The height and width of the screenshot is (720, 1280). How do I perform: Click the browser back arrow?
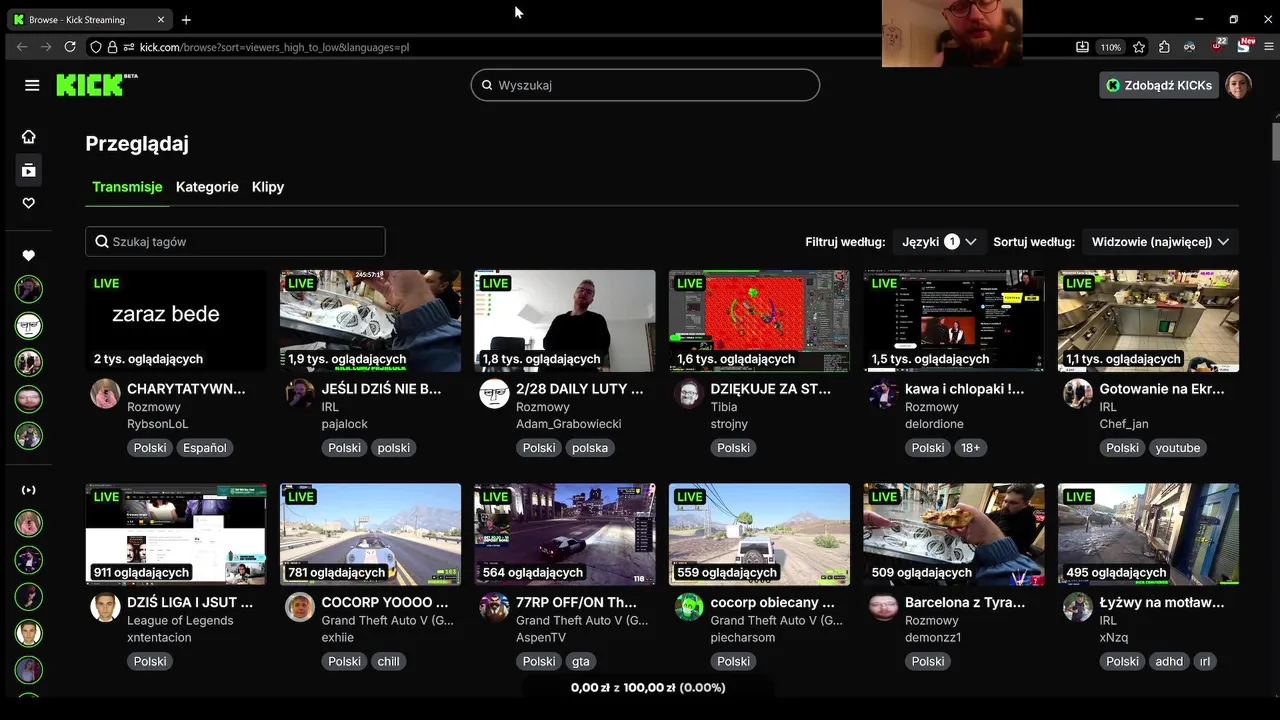click(x=22, y=47)
